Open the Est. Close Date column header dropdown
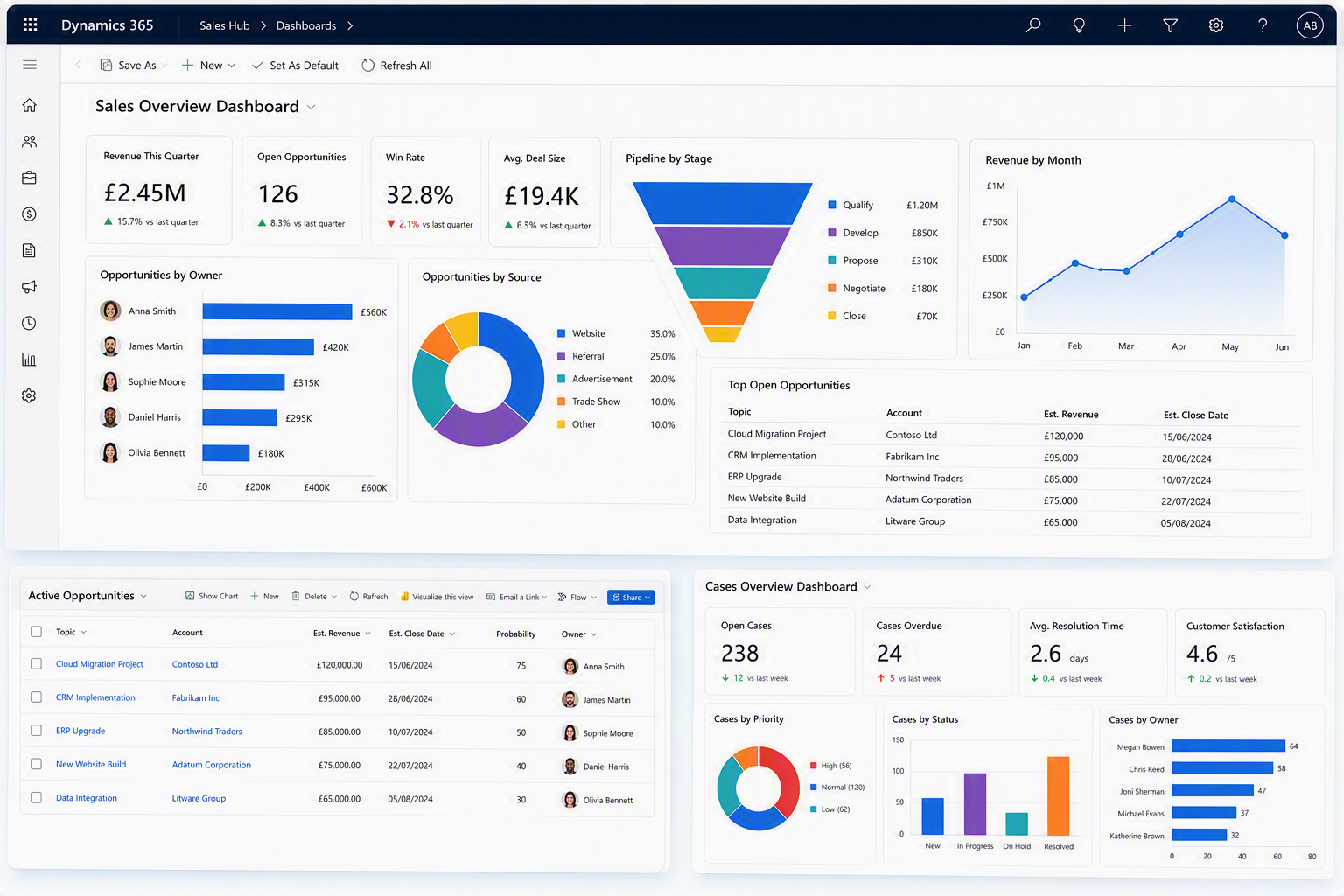Screen dimensions: 1344x896 tap(452, 633)
